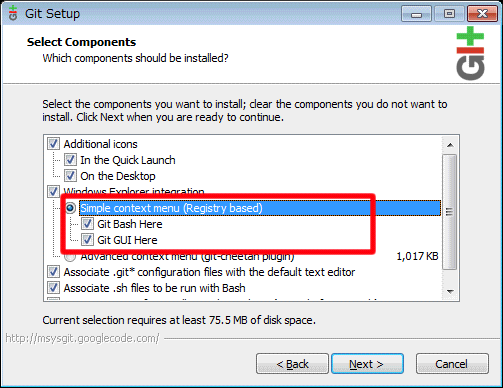Click the components list scrollbar thumb
Viewport: 503px width, 388px height.
pyautogui.click(x=450, y=212)
